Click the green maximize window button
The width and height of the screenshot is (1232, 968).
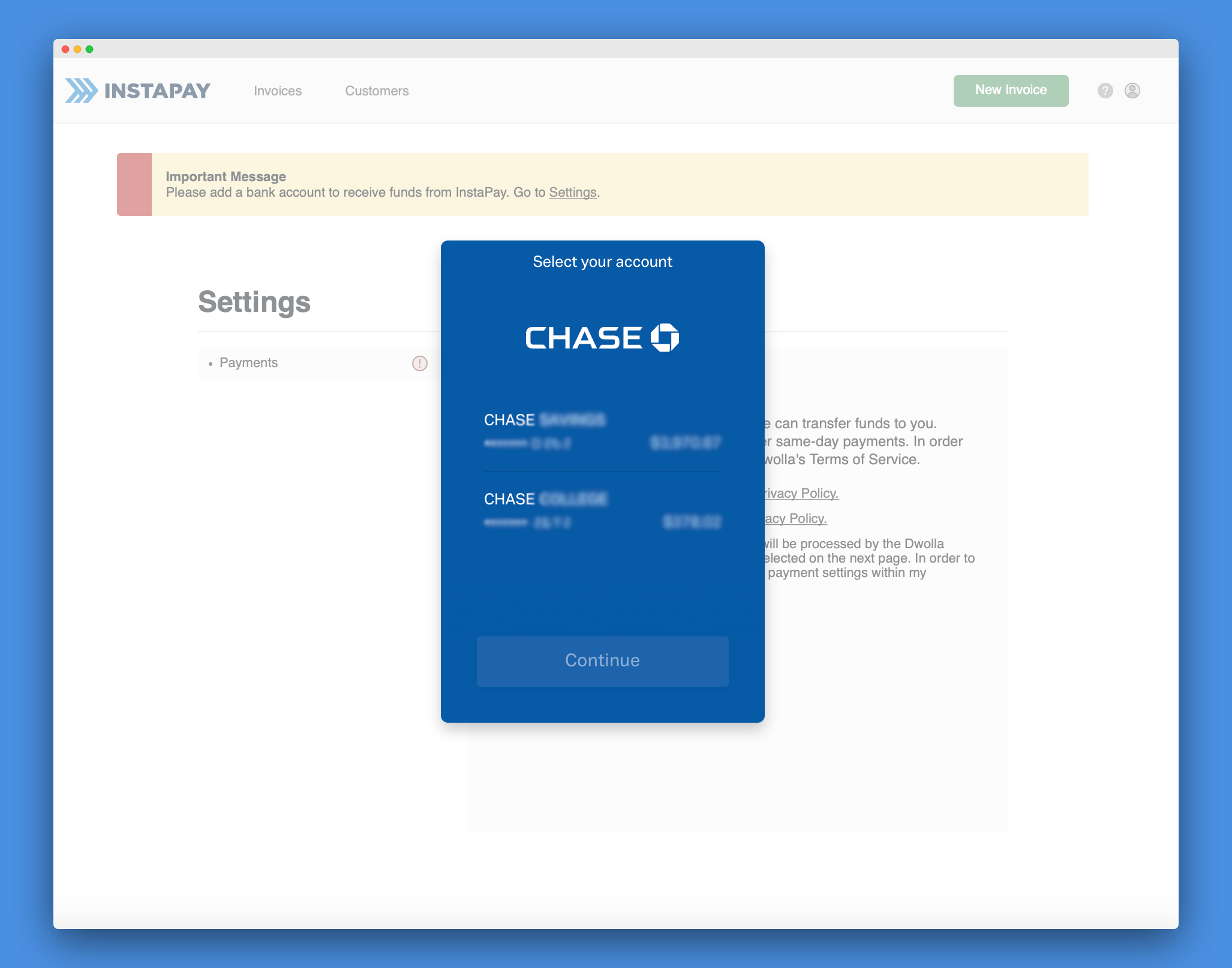89,49
